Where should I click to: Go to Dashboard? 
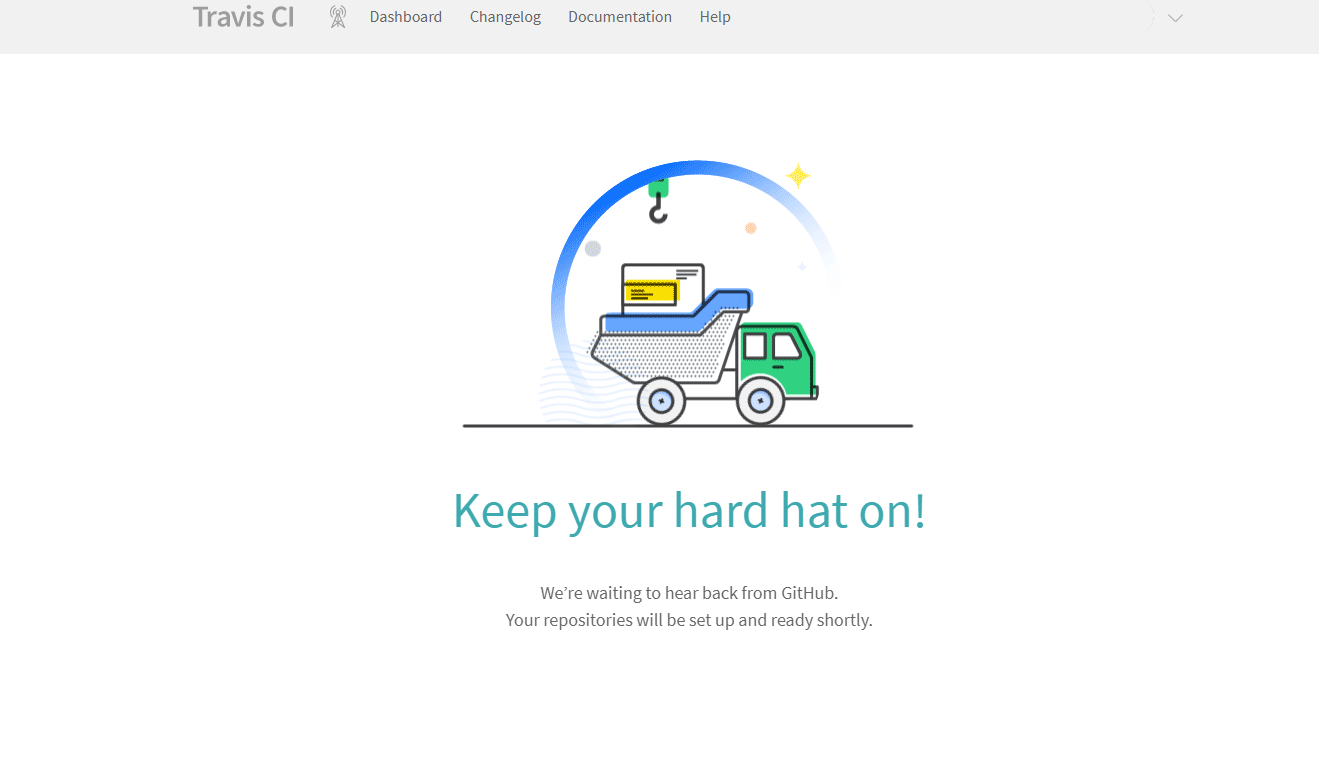pyautogui.click(x=406, y=17)
